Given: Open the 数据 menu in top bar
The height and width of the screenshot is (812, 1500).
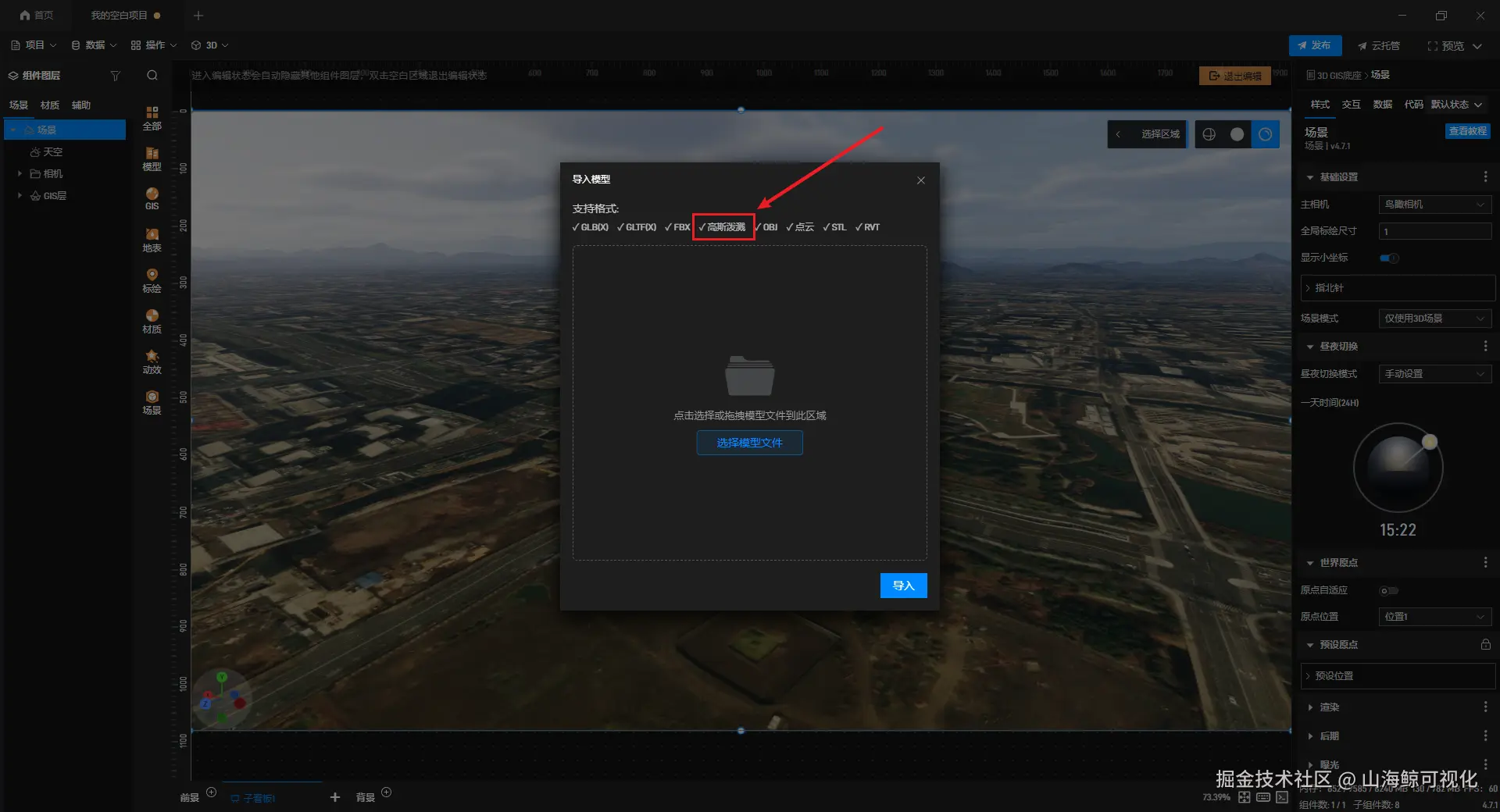Looking at the screenshot, I should point(94,45).
